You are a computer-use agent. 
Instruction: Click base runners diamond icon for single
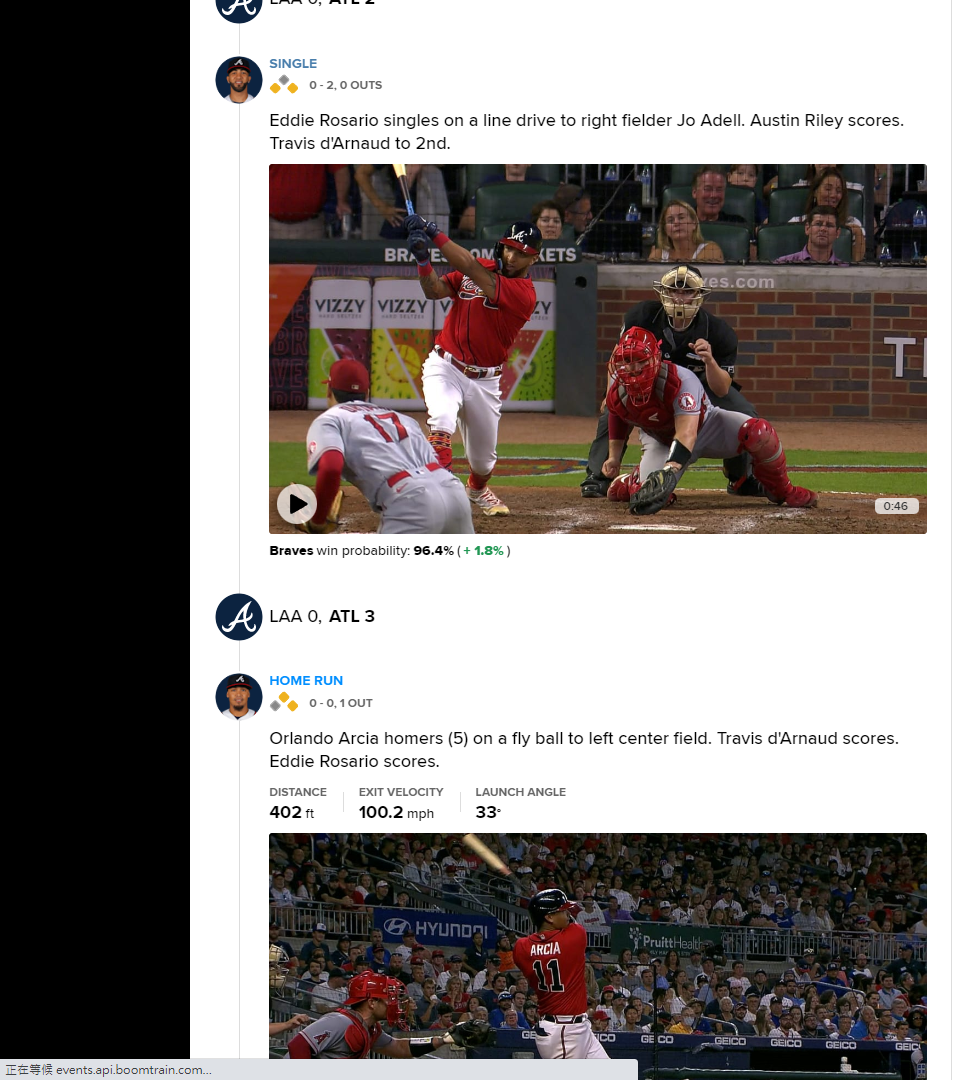[284, 85]
